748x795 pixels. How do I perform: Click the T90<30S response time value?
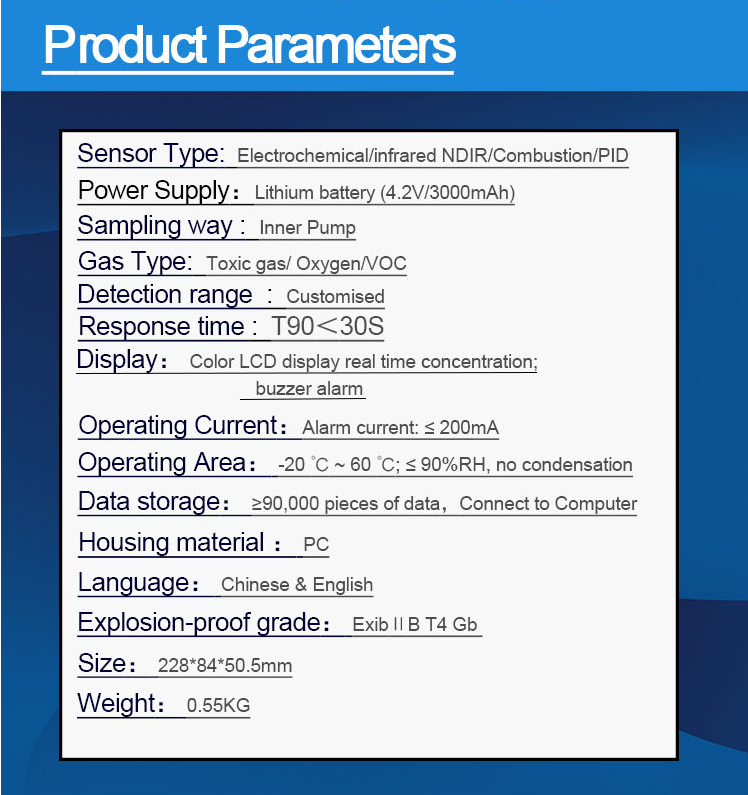click(328, 327)
